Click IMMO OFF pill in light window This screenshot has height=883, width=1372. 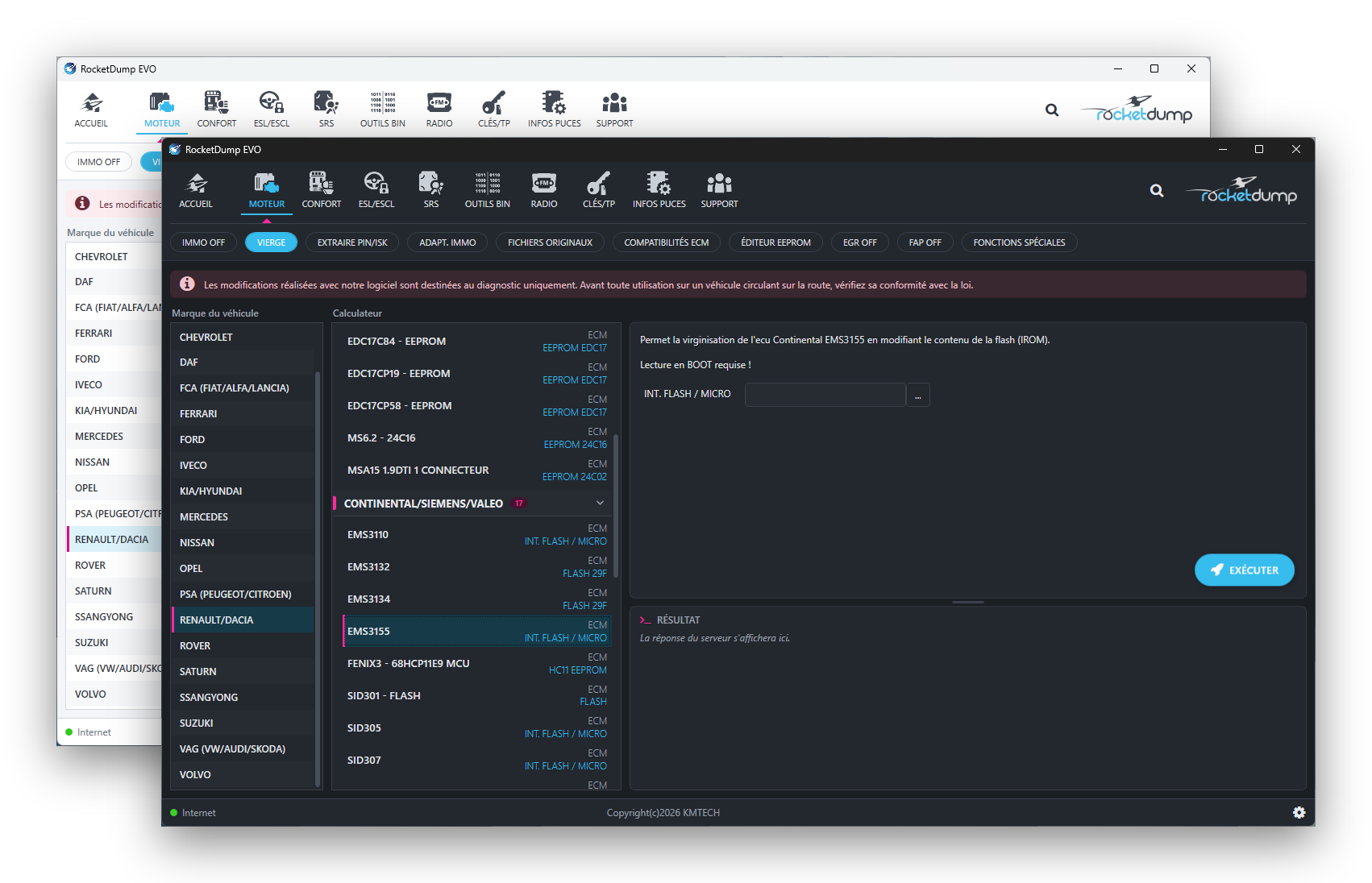pyautogui.click(x=98, y=162)
